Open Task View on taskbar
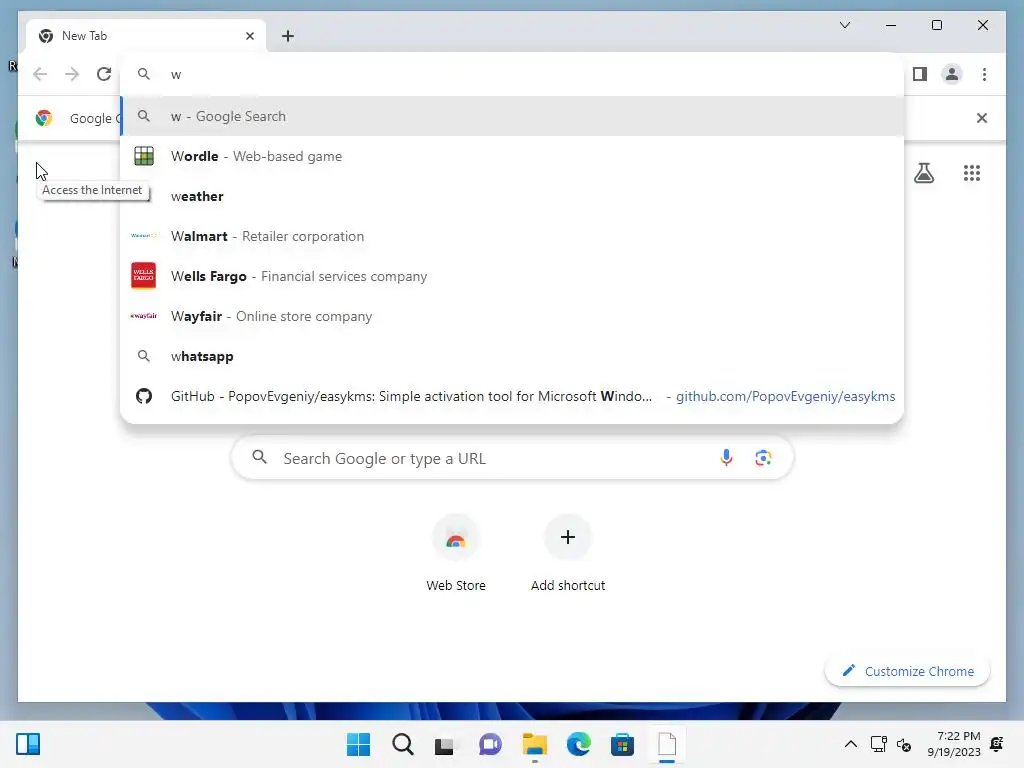Viewport: 1024px width, 768px height. click(445, 744)
